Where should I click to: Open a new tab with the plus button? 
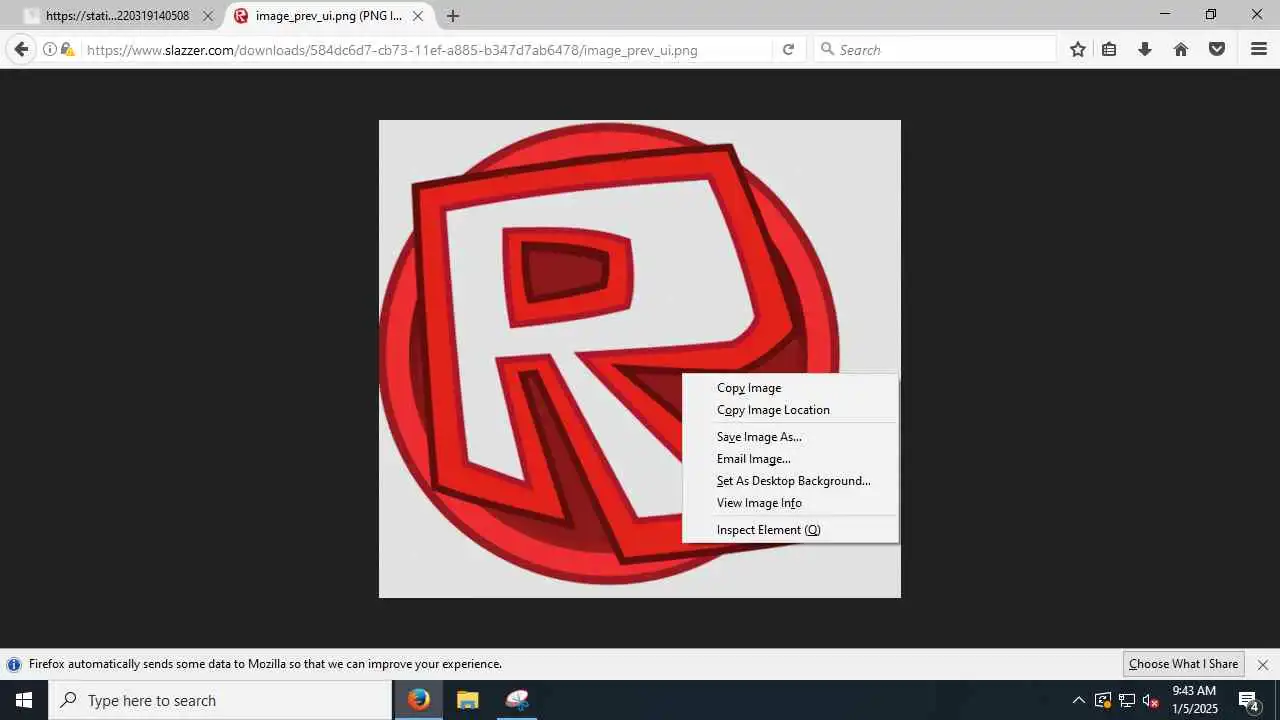click(x=453, y=16)
